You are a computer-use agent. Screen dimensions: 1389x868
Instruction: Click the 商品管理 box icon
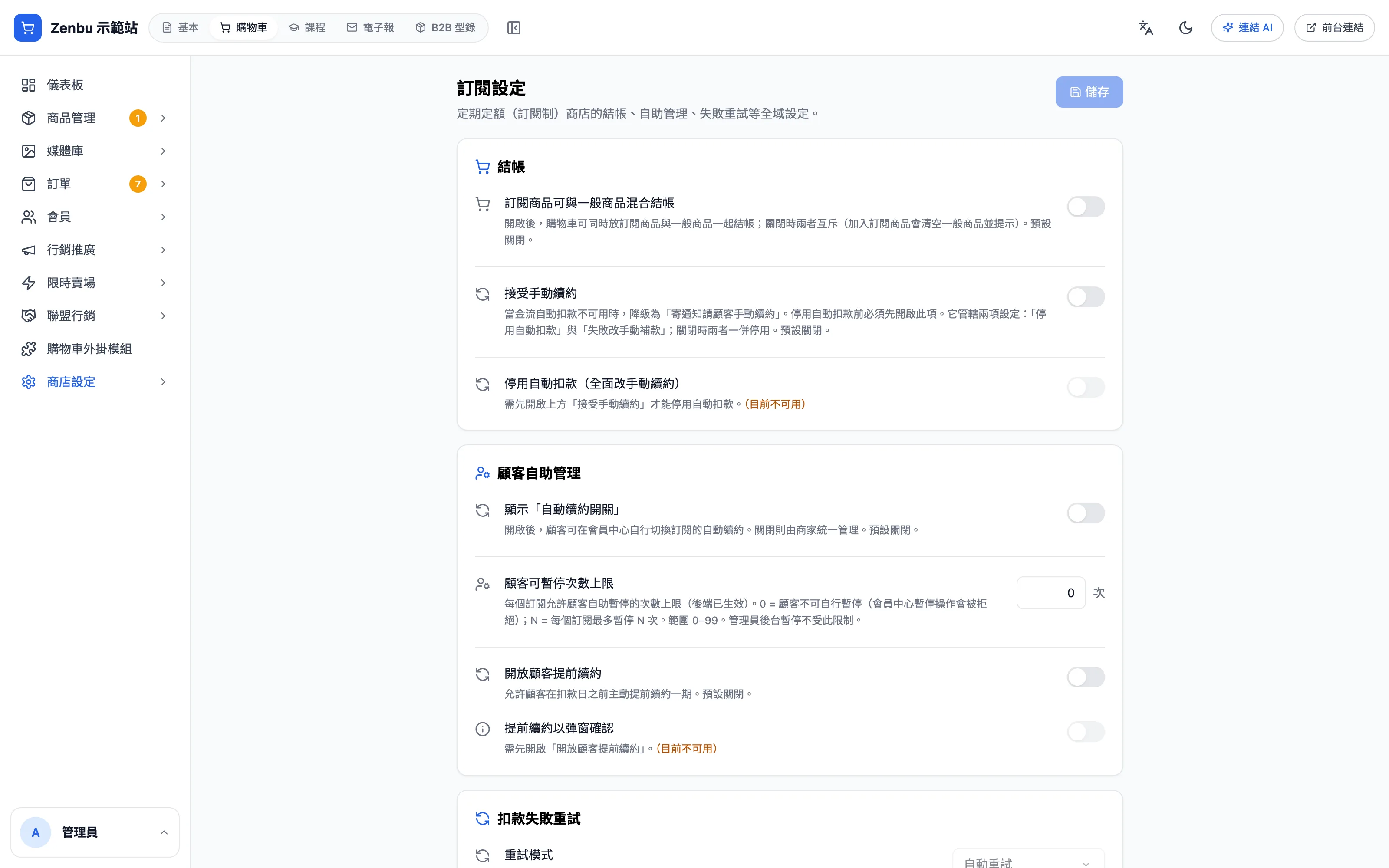pyautogui.click(x=29, y=118)
